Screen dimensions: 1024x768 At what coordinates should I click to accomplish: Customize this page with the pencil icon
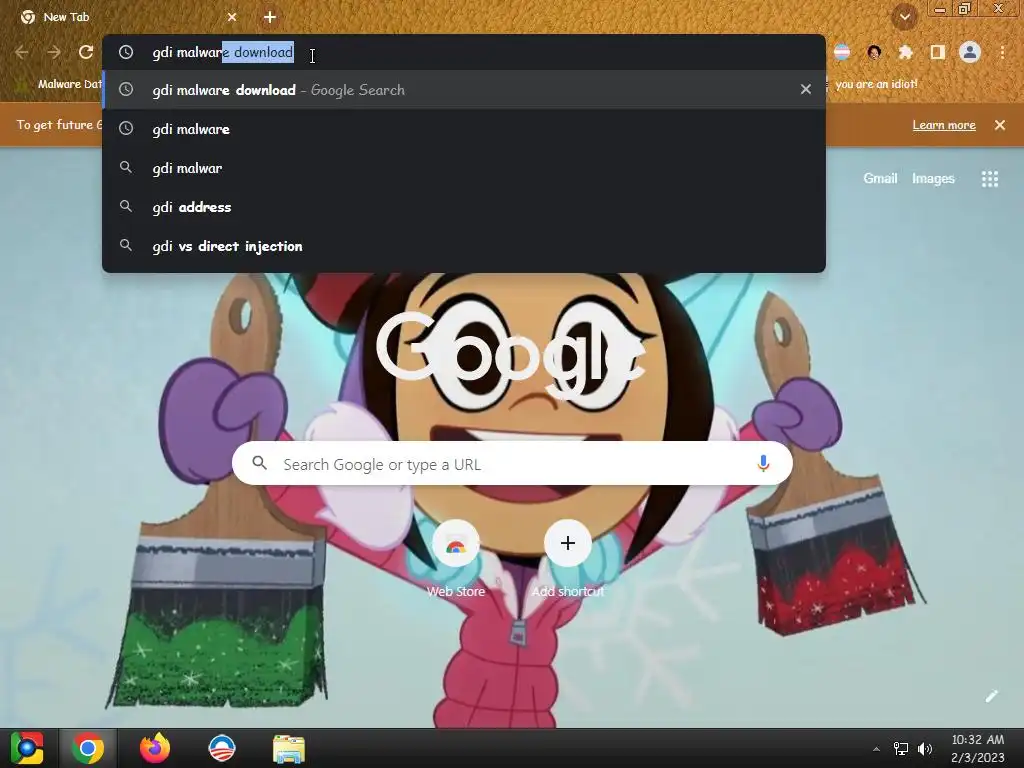991,696
